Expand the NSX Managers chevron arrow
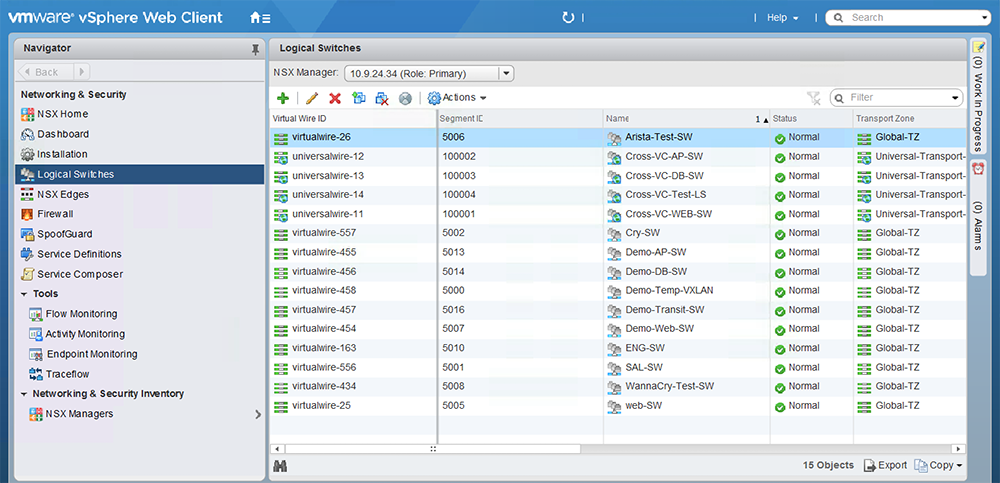The image size is (1000, 483). point(258,414)
